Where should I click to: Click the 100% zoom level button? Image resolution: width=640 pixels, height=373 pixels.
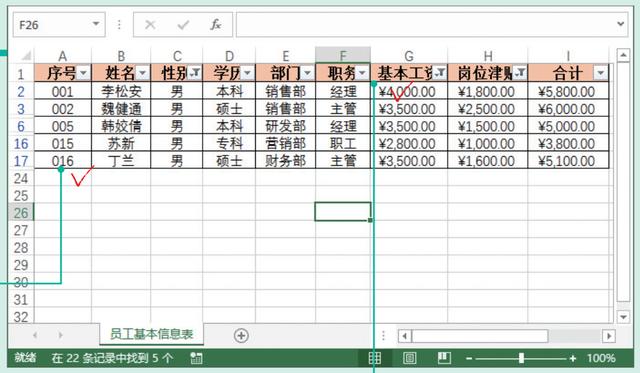[601, 358]
